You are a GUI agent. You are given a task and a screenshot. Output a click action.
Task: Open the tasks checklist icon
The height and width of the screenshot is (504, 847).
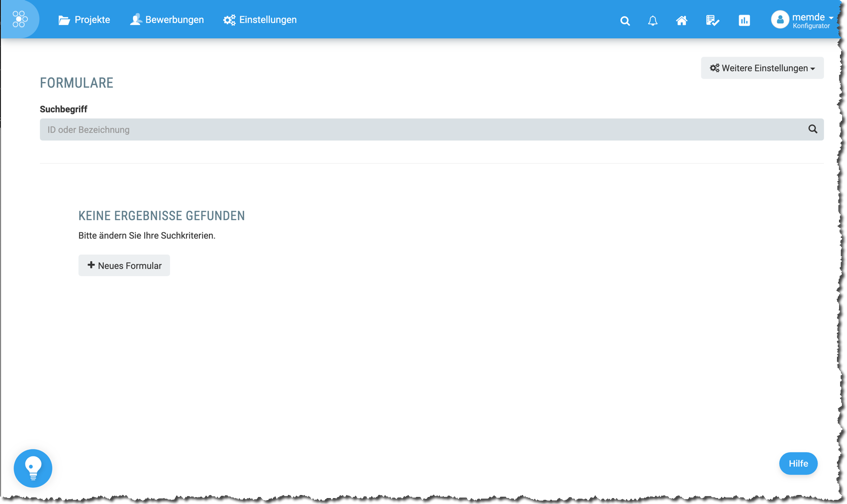point(712,21)
